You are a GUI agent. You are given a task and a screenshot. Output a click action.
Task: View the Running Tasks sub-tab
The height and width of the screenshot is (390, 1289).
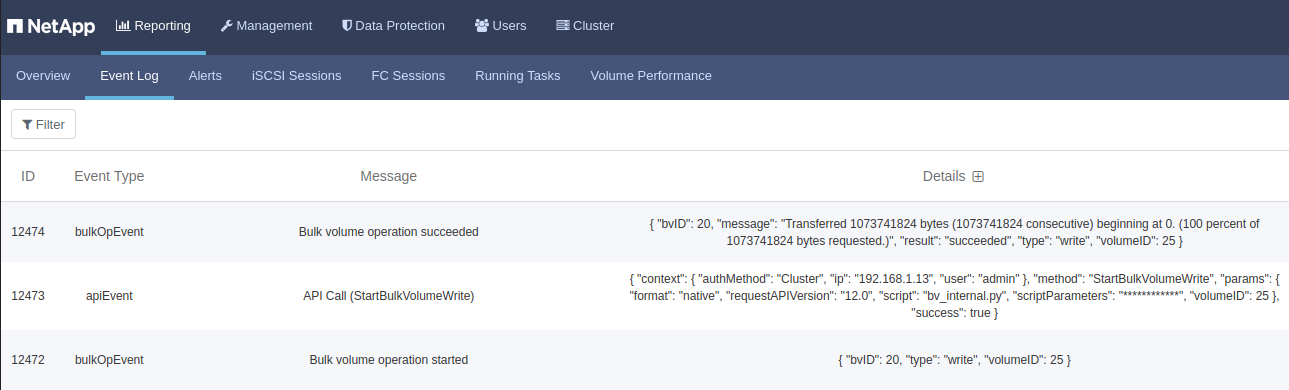(x=517, y=76)
